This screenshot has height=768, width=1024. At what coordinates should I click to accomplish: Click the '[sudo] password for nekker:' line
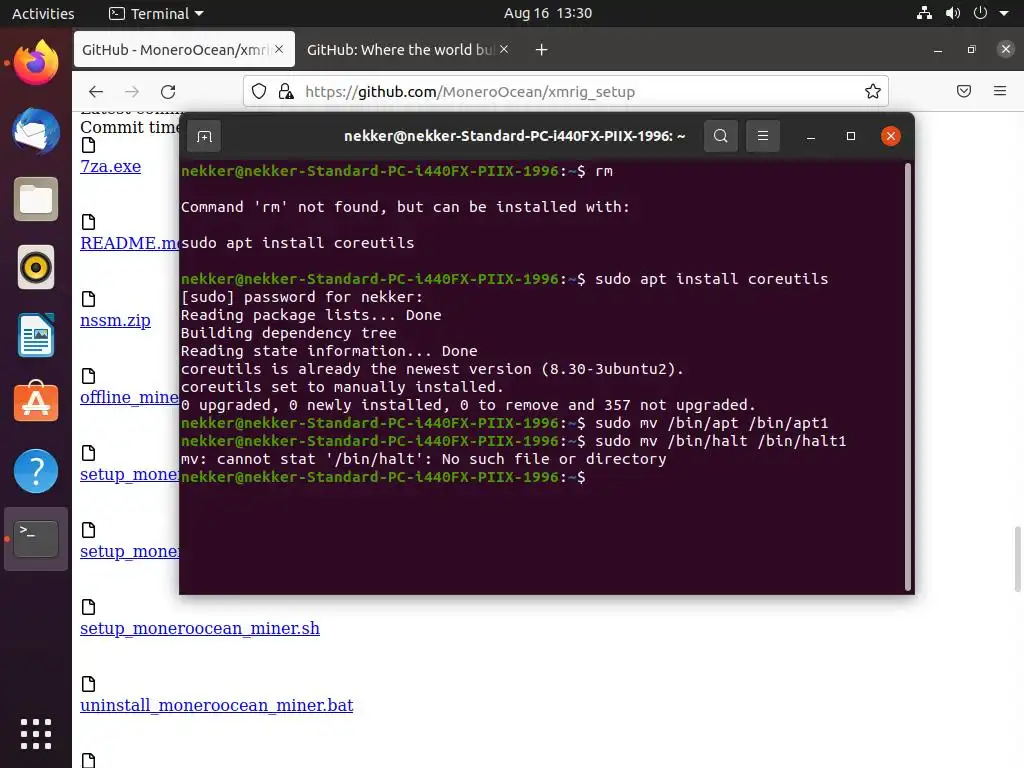click(x=302, y=297)
